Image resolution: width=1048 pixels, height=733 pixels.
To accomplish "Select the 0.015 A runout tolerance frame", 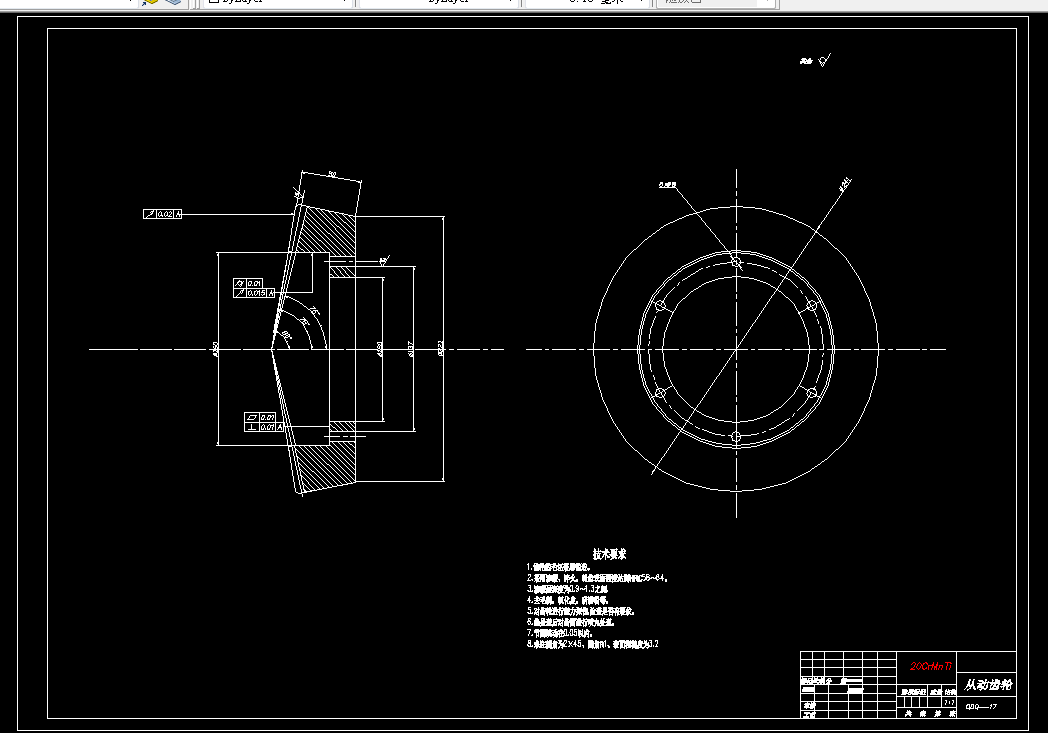I will click(x=254, y=293).
